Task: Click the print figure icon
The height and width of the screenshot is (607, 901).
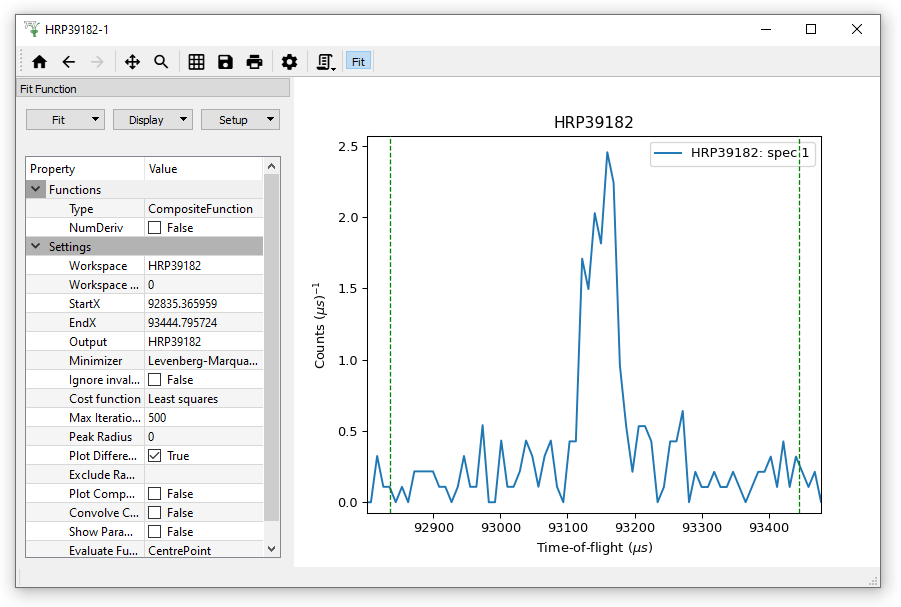Action: coord(255,62)
